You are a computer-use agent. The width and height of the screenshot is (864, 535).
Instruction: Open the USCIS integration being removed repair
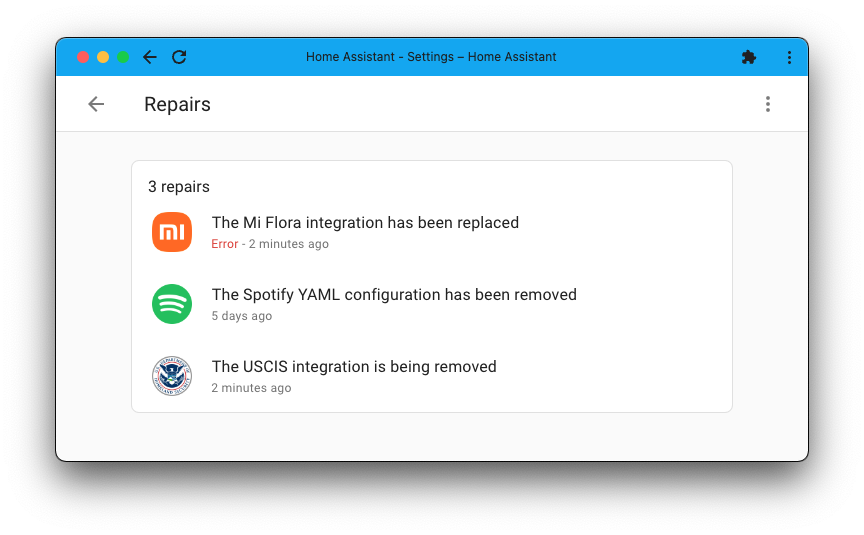(354, 367)
